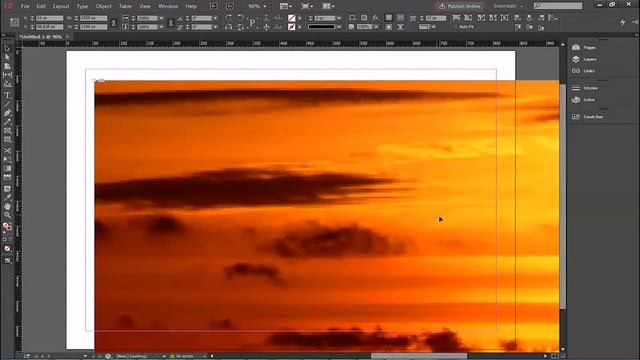Screen dimensions: 640x360
Task: Open the Stroke panel
Action: (x=585, y=88)
